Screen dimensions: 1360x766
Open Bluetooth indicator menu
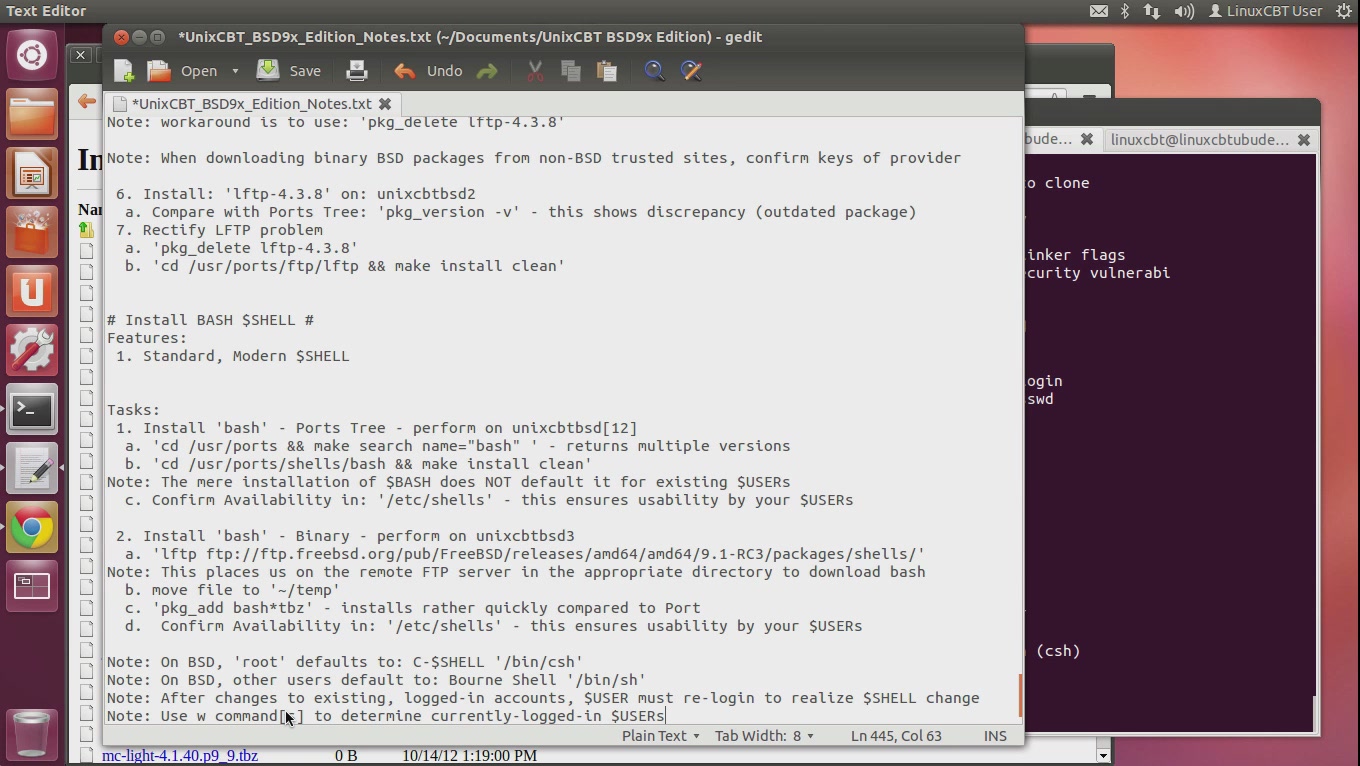pos(1125,11)
